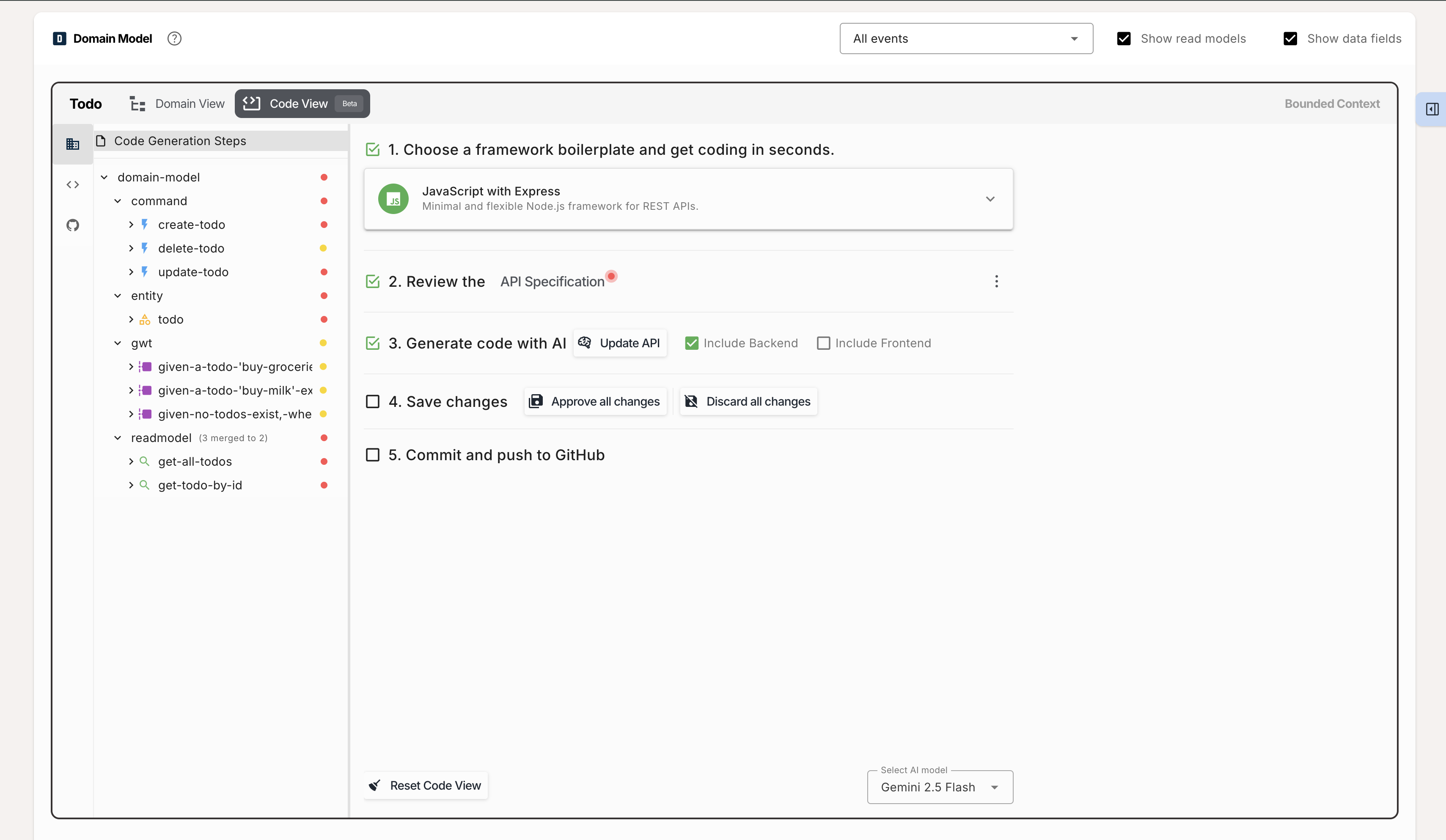The image size is (1446, 840).
Task: Enable the Include Frontend checkbox
Action: [823, 343]
